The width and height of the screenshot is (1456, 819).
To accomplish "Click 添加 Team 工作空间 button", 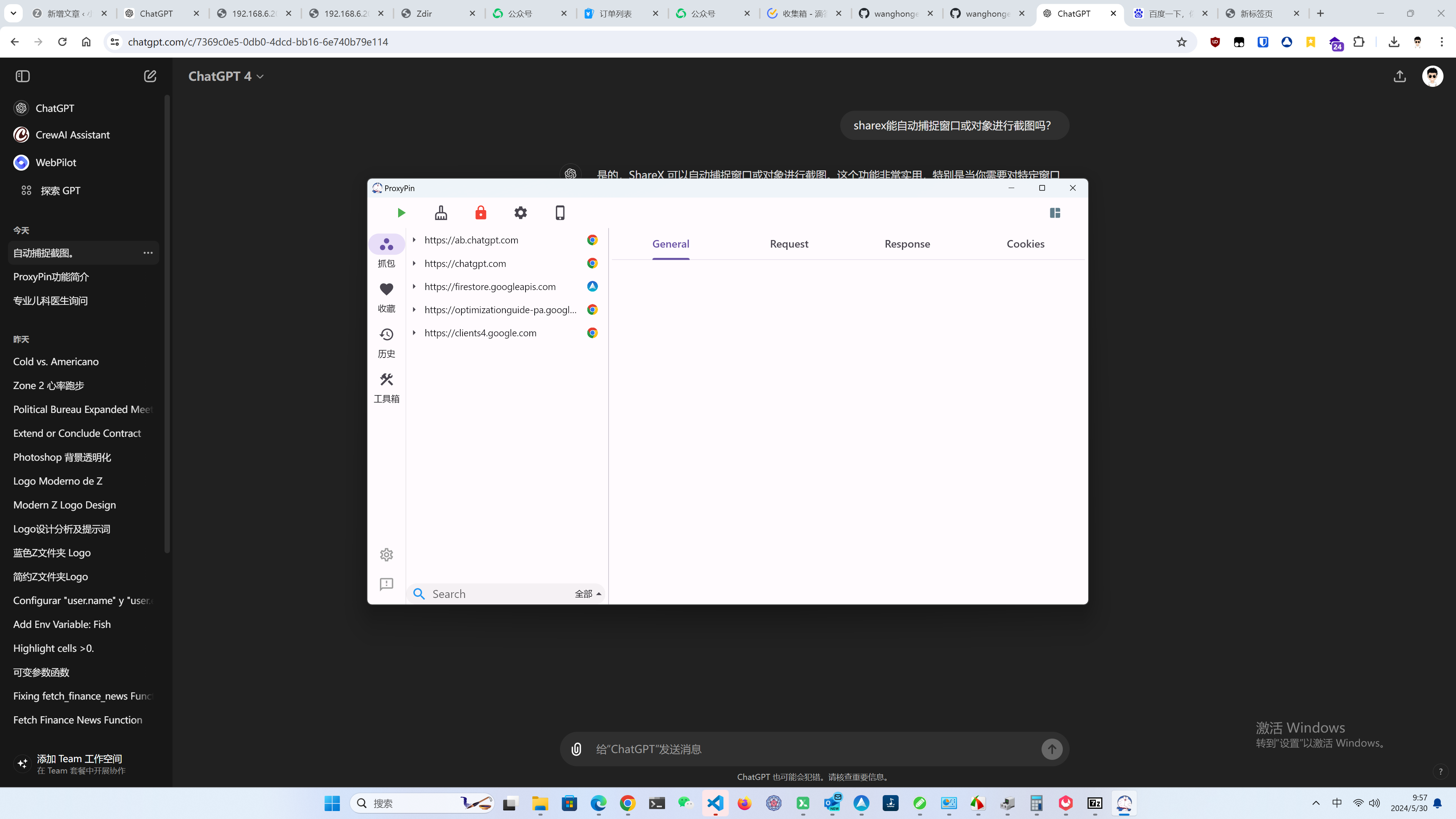I will tap(84, 764).
